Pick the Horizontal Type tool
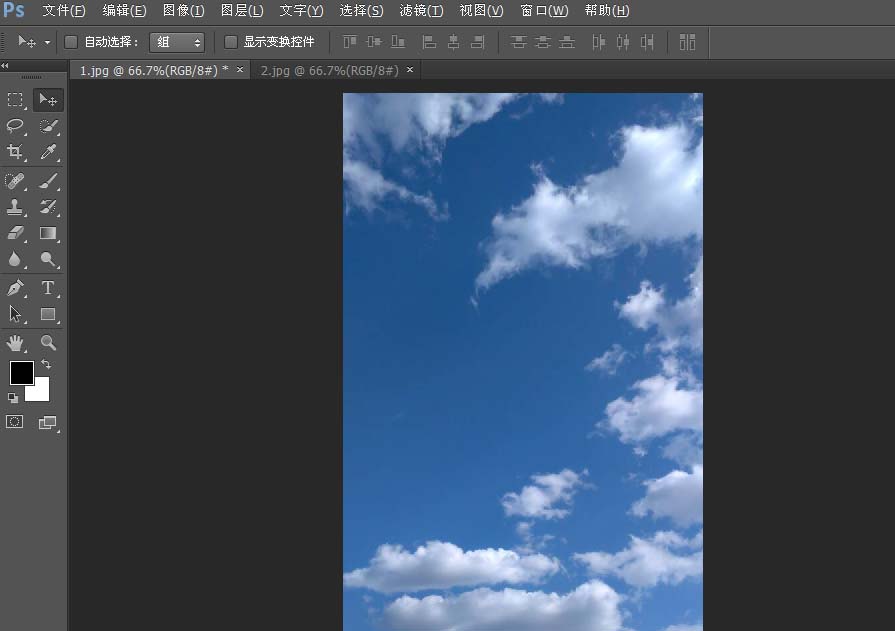Image resolution: width=895 pixels, height=631 pixels. click(x=47, y=288)
